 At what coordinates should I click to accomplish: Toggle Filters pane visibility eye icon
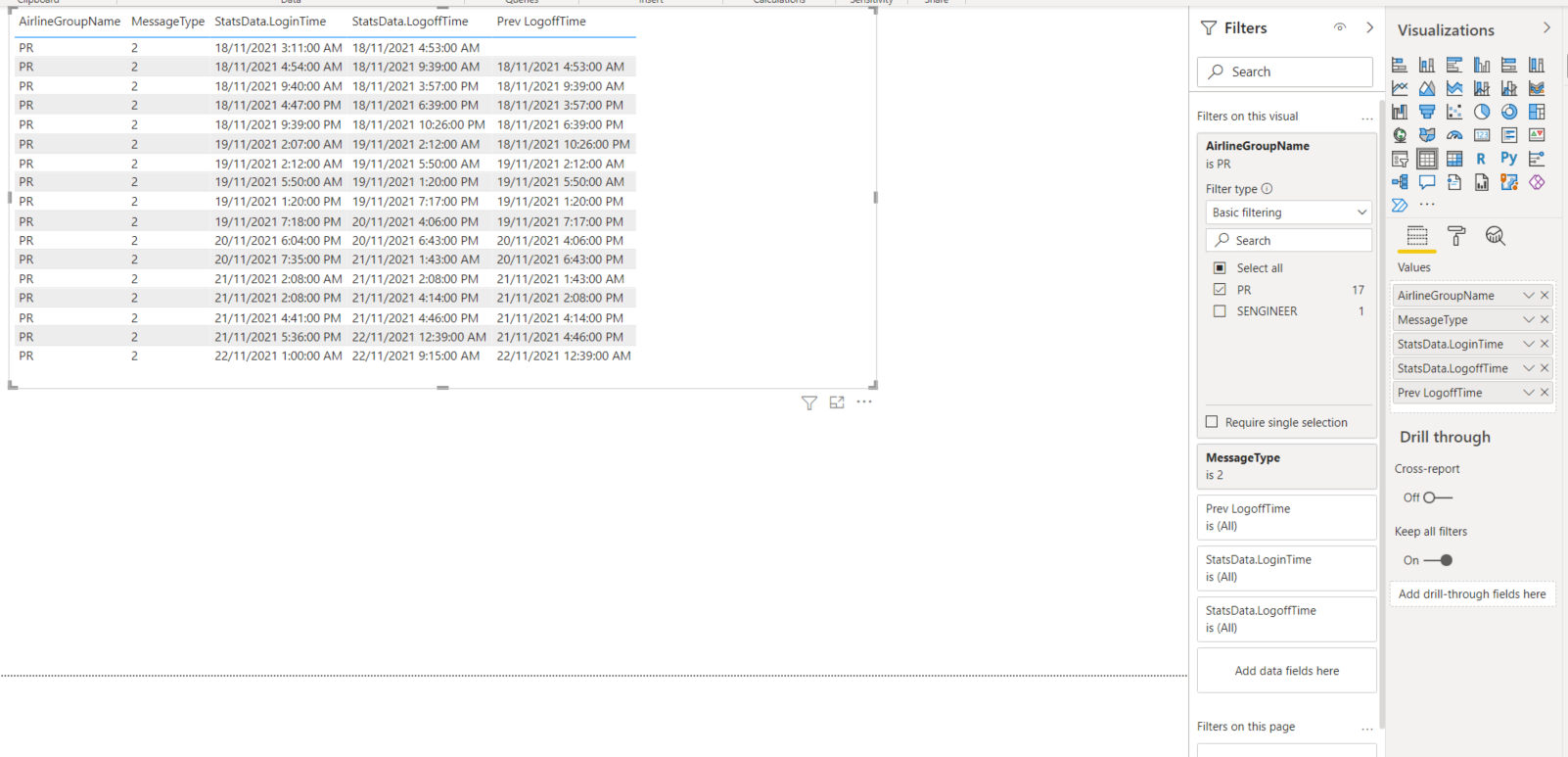pos(1340,27)
